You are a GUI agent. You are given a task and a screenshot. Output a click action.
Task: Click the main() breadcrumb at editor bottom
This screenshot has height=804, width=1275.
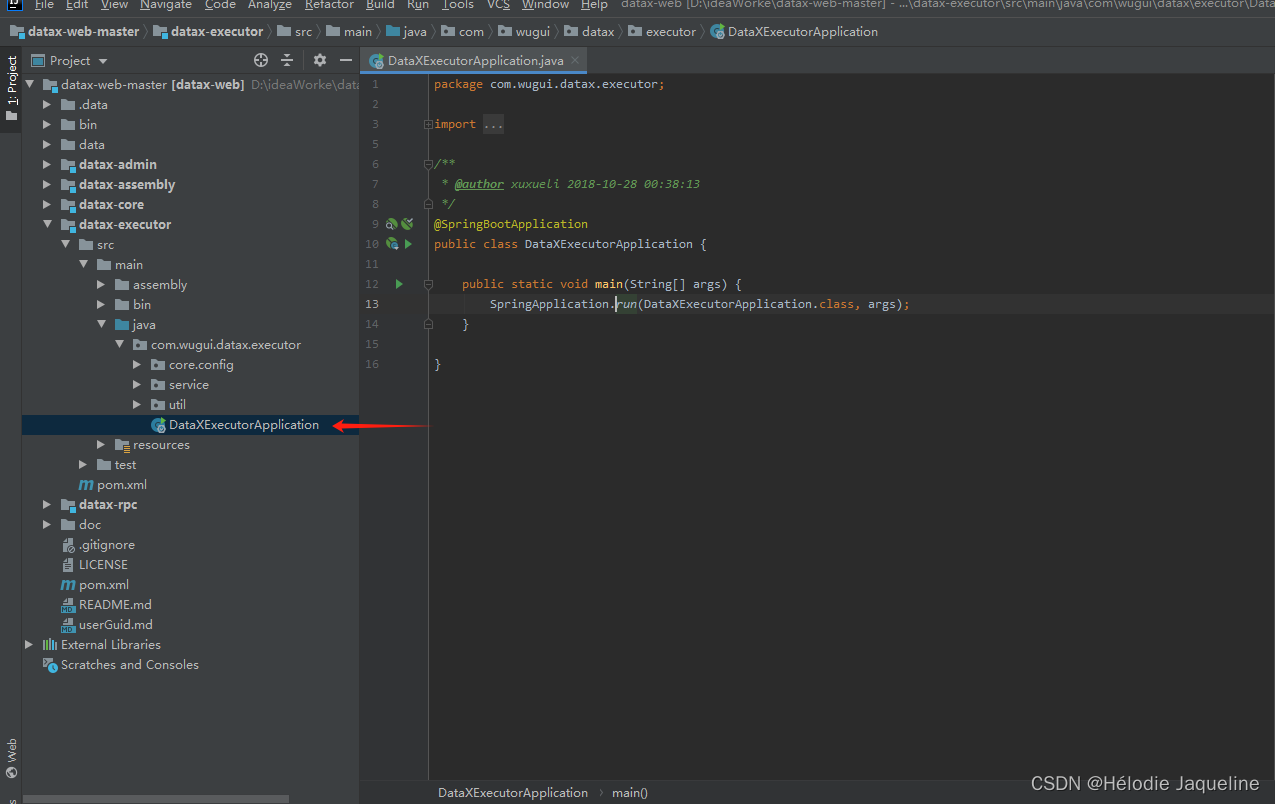point(630,793)
